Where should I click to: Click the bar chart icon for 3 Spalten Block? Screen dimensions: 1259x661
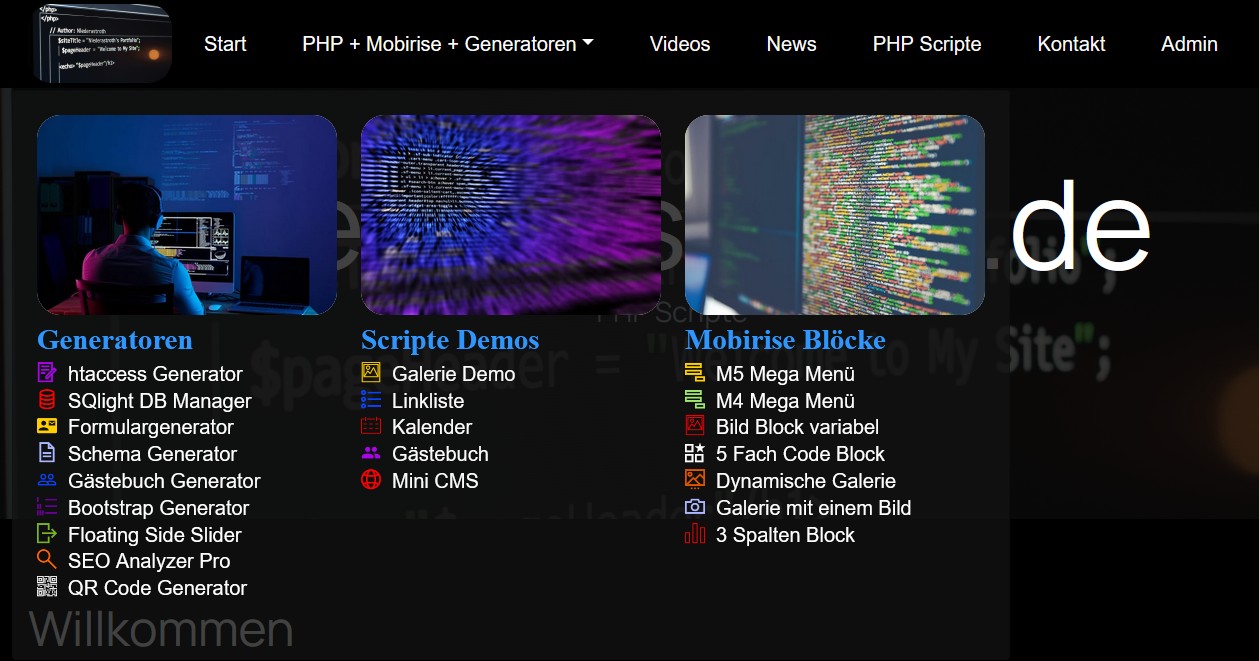(x=695, y=534)
